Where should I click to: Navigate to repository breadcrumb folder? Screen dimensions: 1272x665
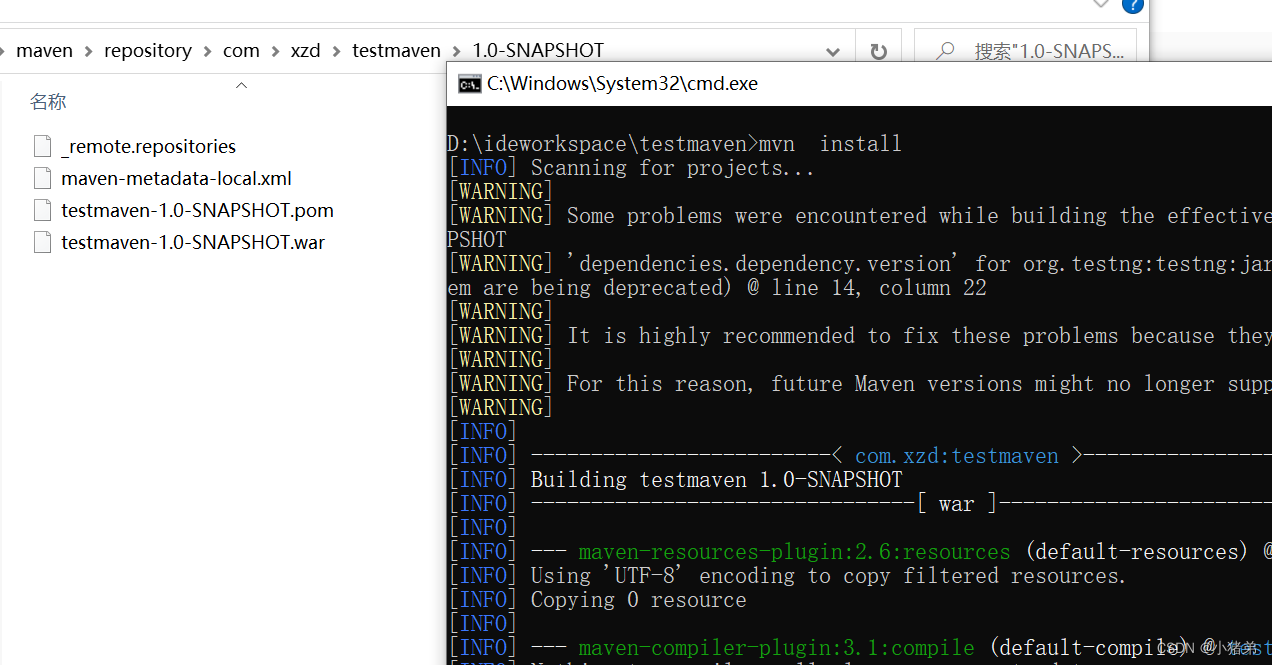coord(148,51)
